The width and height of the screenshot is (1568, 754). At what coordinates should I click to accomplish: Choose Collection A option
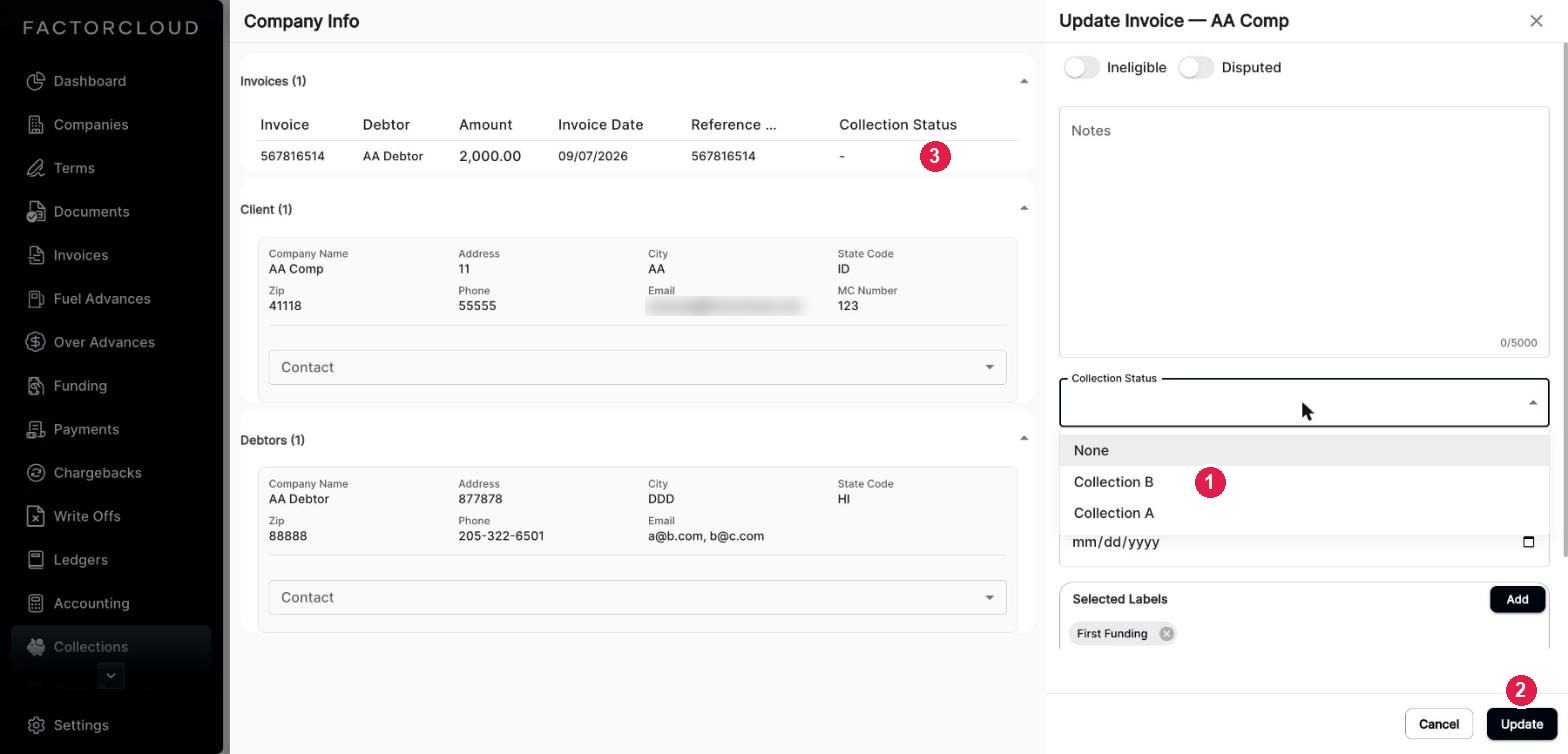(x=1304, y=513)
